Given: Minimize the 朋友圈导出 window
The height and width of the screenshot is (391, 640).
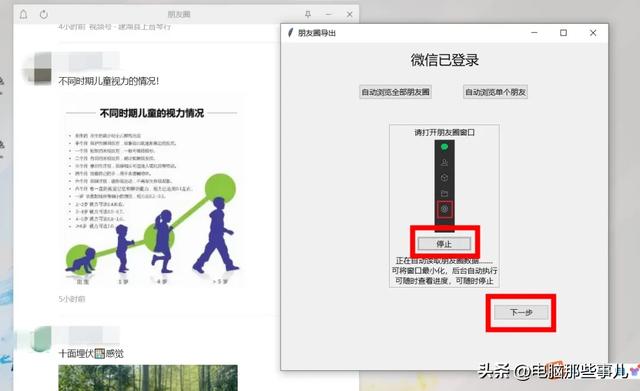Looking at the screenshot, I should coord(534,33).
